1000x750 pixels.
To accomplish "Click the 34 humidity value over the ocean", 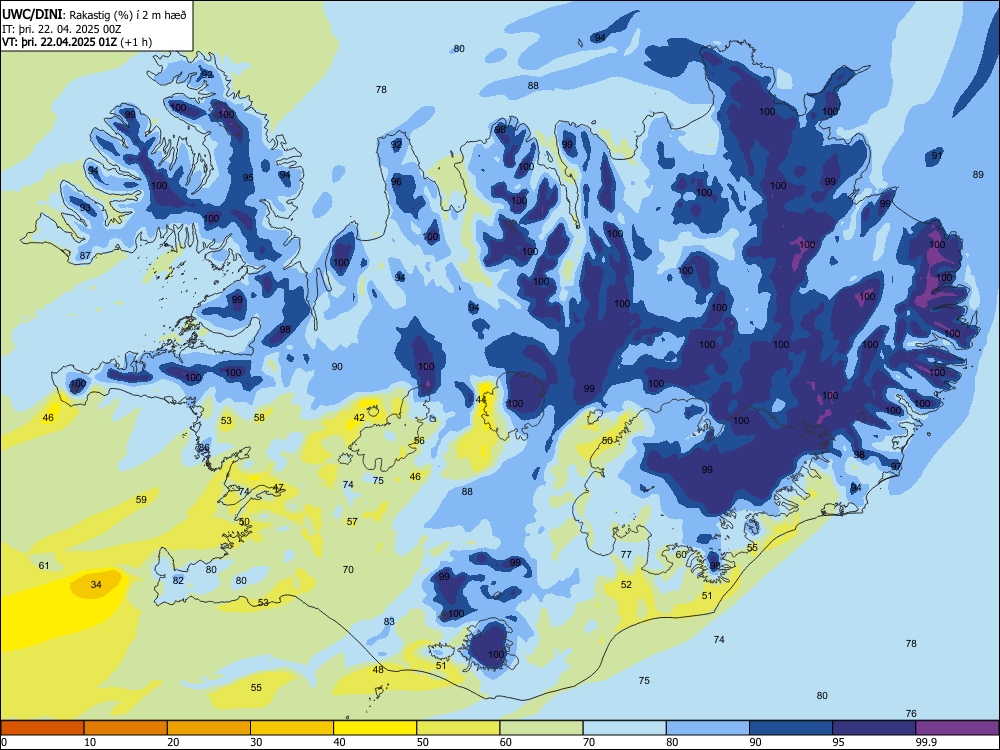I will coord(96,584).
